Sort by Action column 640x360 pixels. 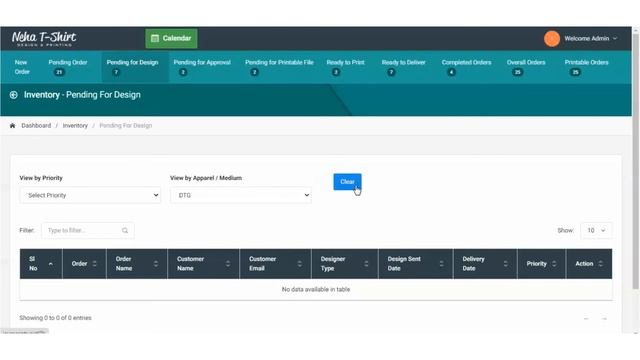589,264
